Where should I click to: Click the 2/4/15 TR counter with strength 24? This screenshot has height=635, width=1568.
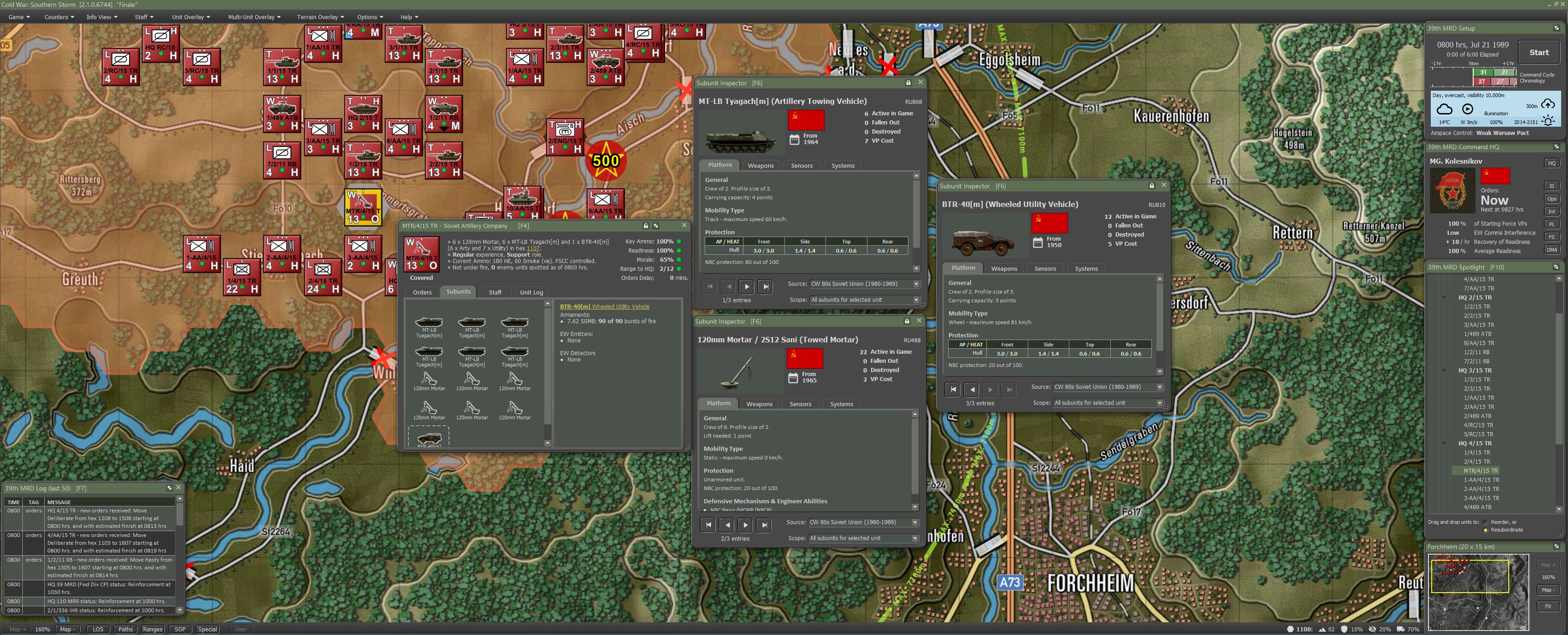[x=323, y=277]
